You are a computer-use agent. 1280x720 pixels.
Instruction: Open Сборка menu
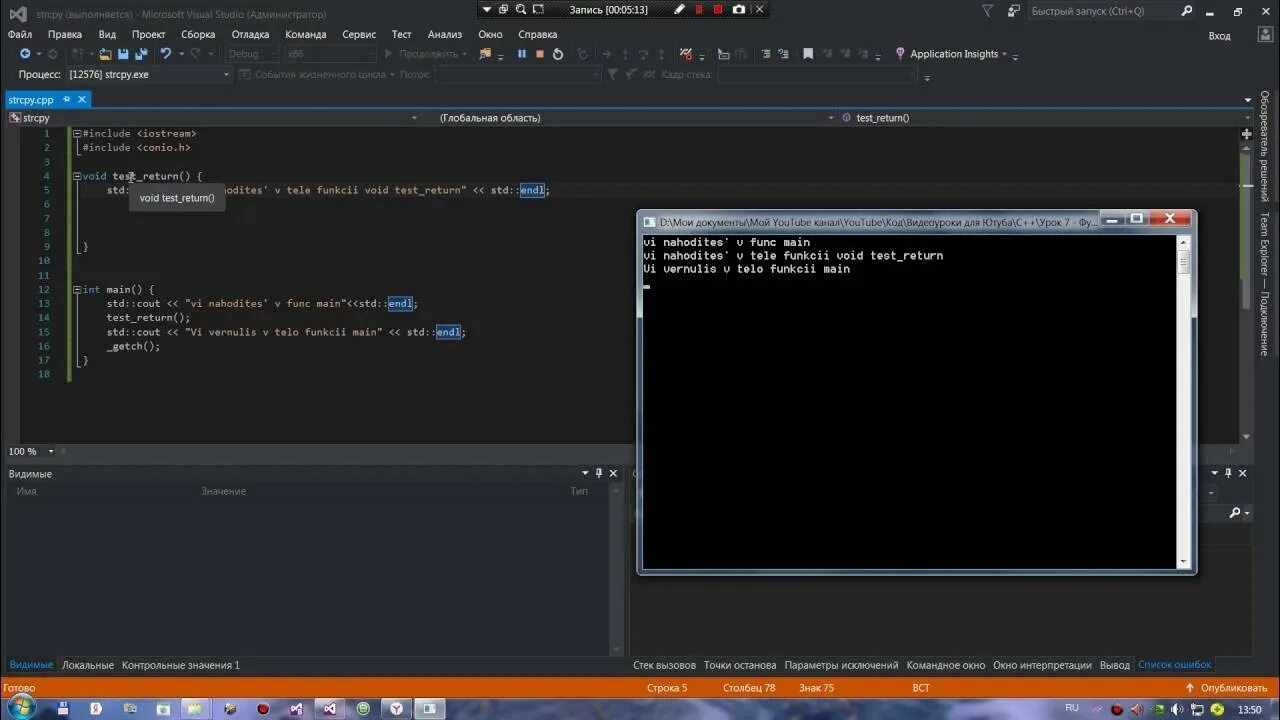(x=198, y=34)
